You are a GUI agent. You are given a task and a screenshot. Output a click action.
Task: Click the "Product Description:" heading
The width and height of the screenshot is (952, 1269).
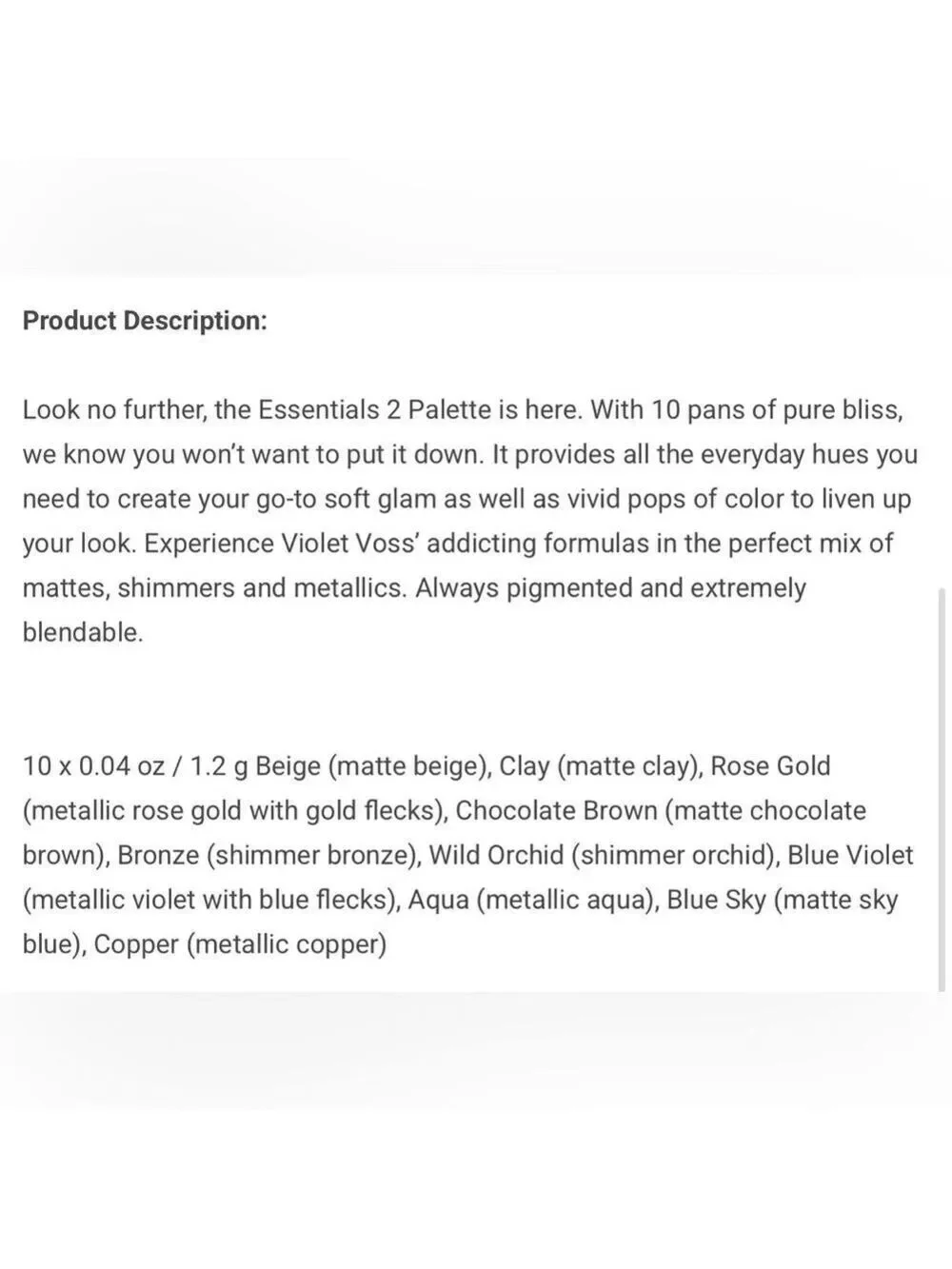pos(145,321)
